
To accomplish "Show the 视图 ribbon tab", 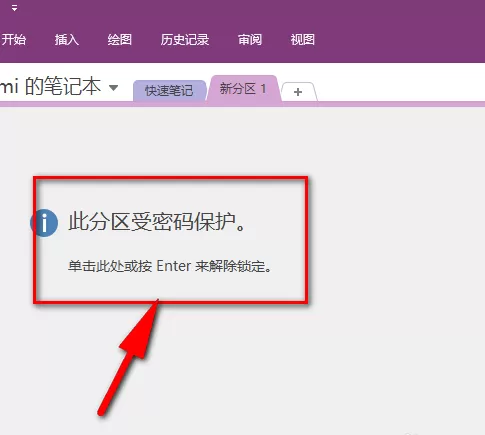I will click(x=303, y=40).
